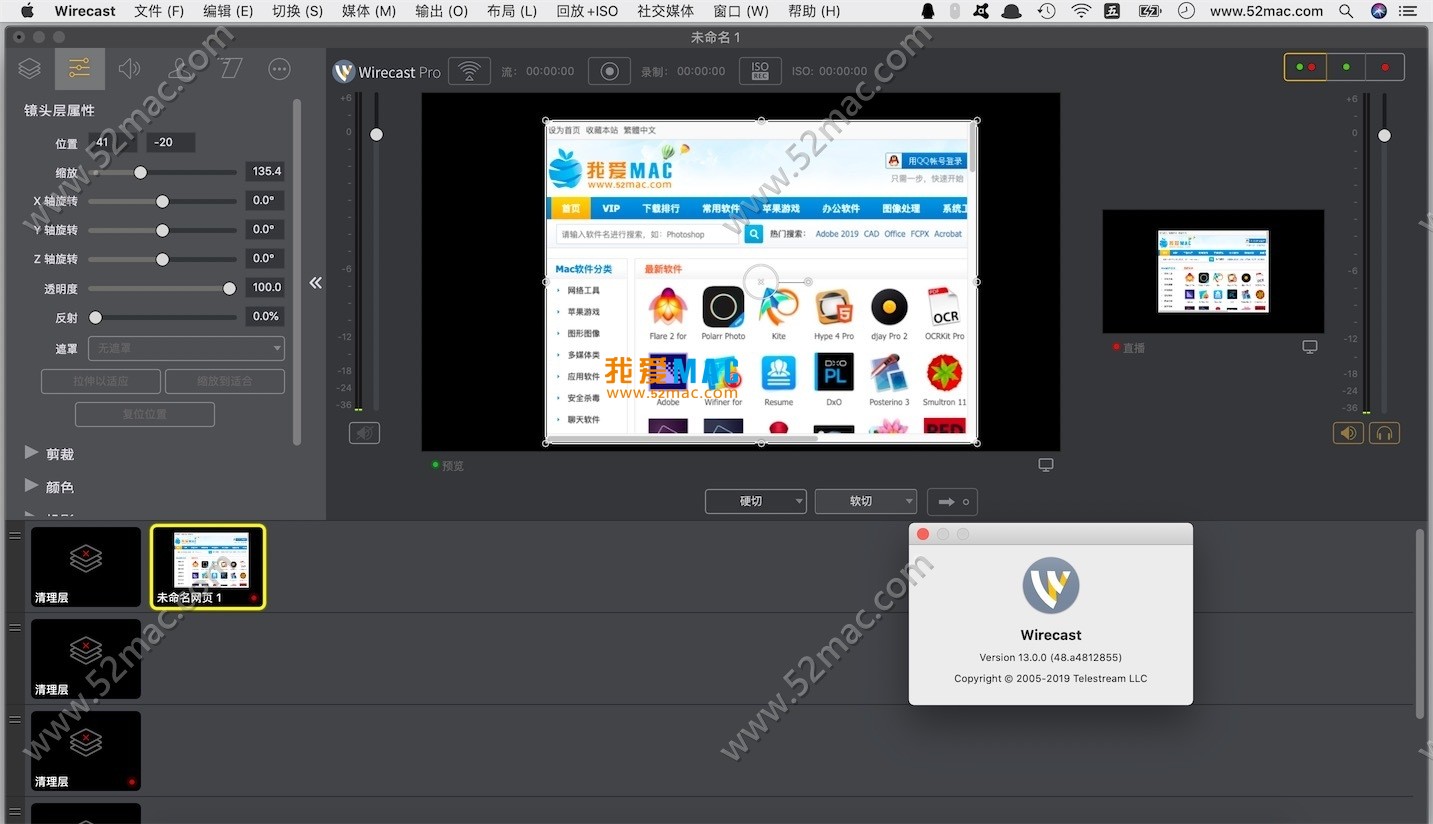Screen dimensions: 1433x824
Task: Open the more options ellipsis icon
Action: point(280,69)
